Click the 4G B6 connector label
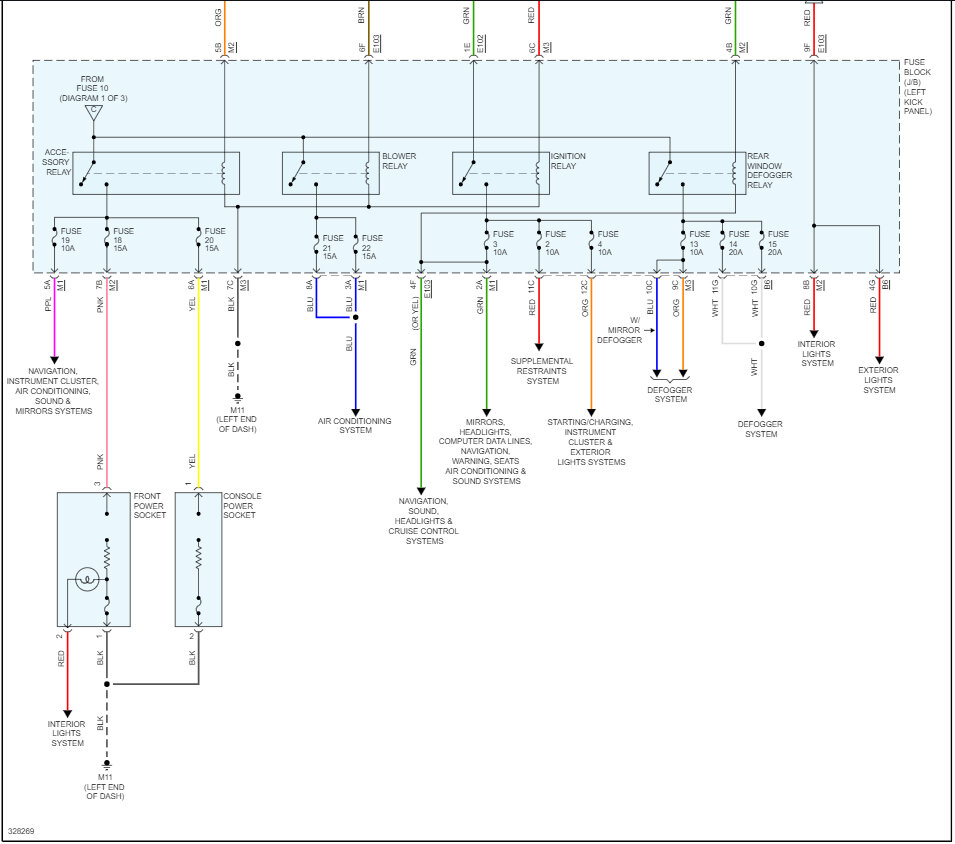Image resolution: width=955 pixels, height=844 pixels. [x=879, y=284]
